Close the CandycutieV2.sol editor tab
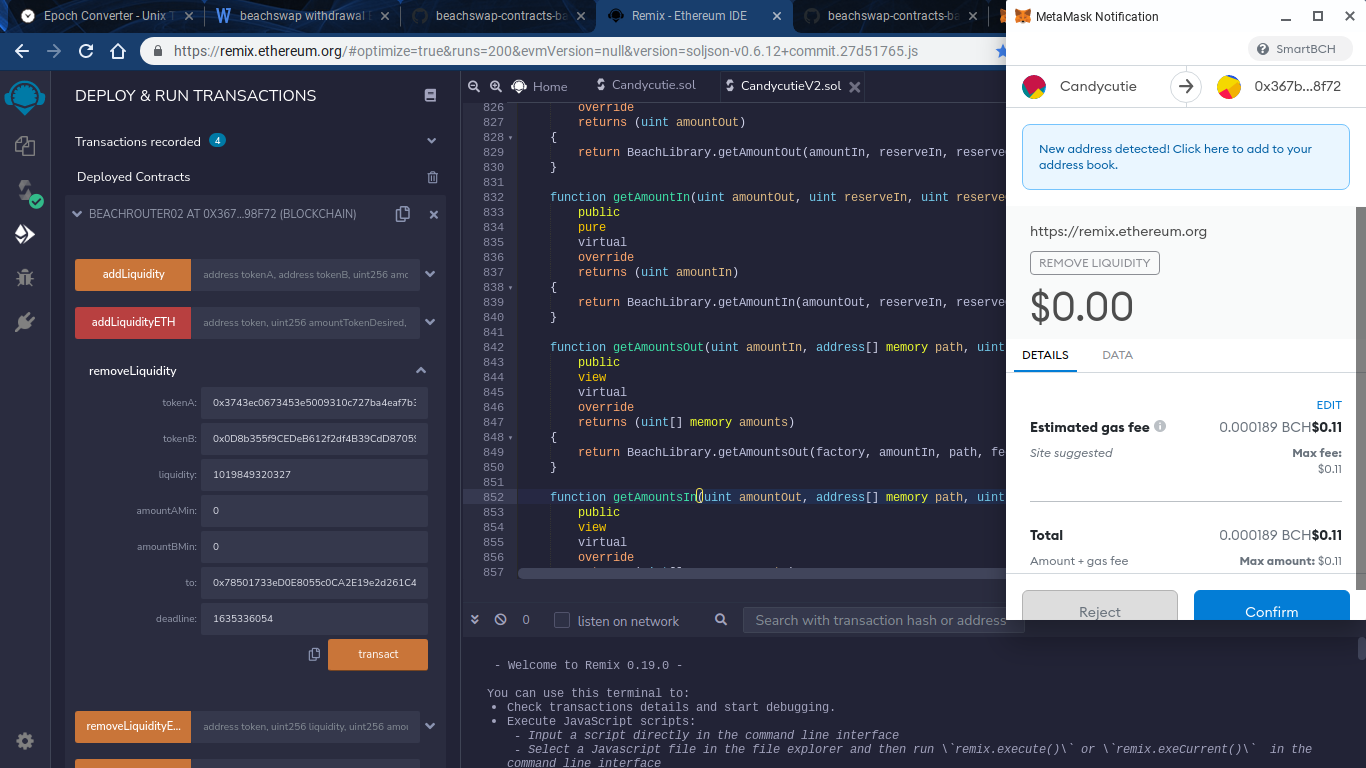This screenshot has height=768, width=1366. click(x=854, y=87)
